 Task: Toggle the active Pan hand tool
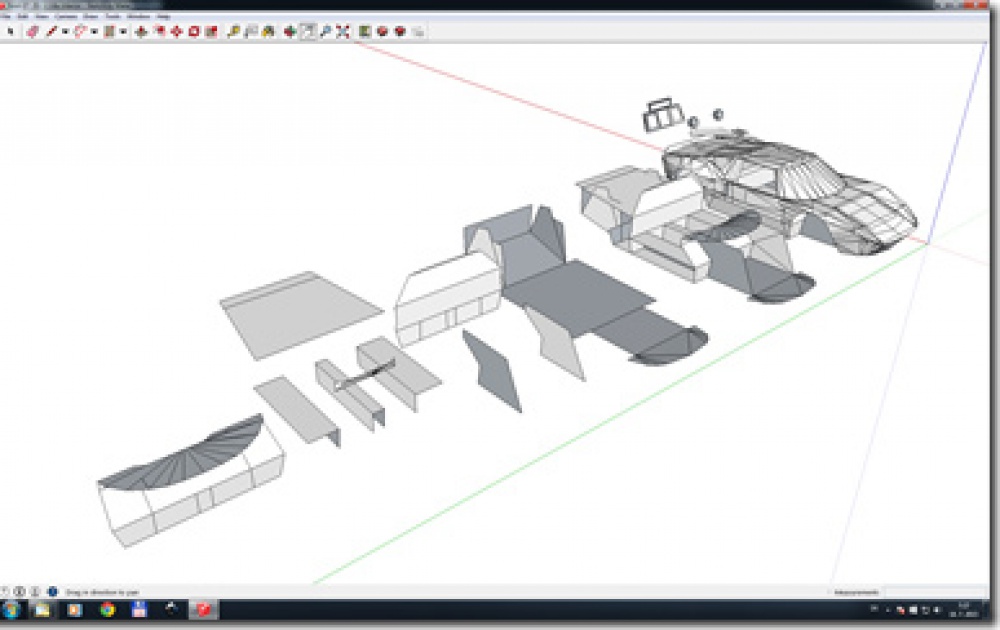coord(307,31)
